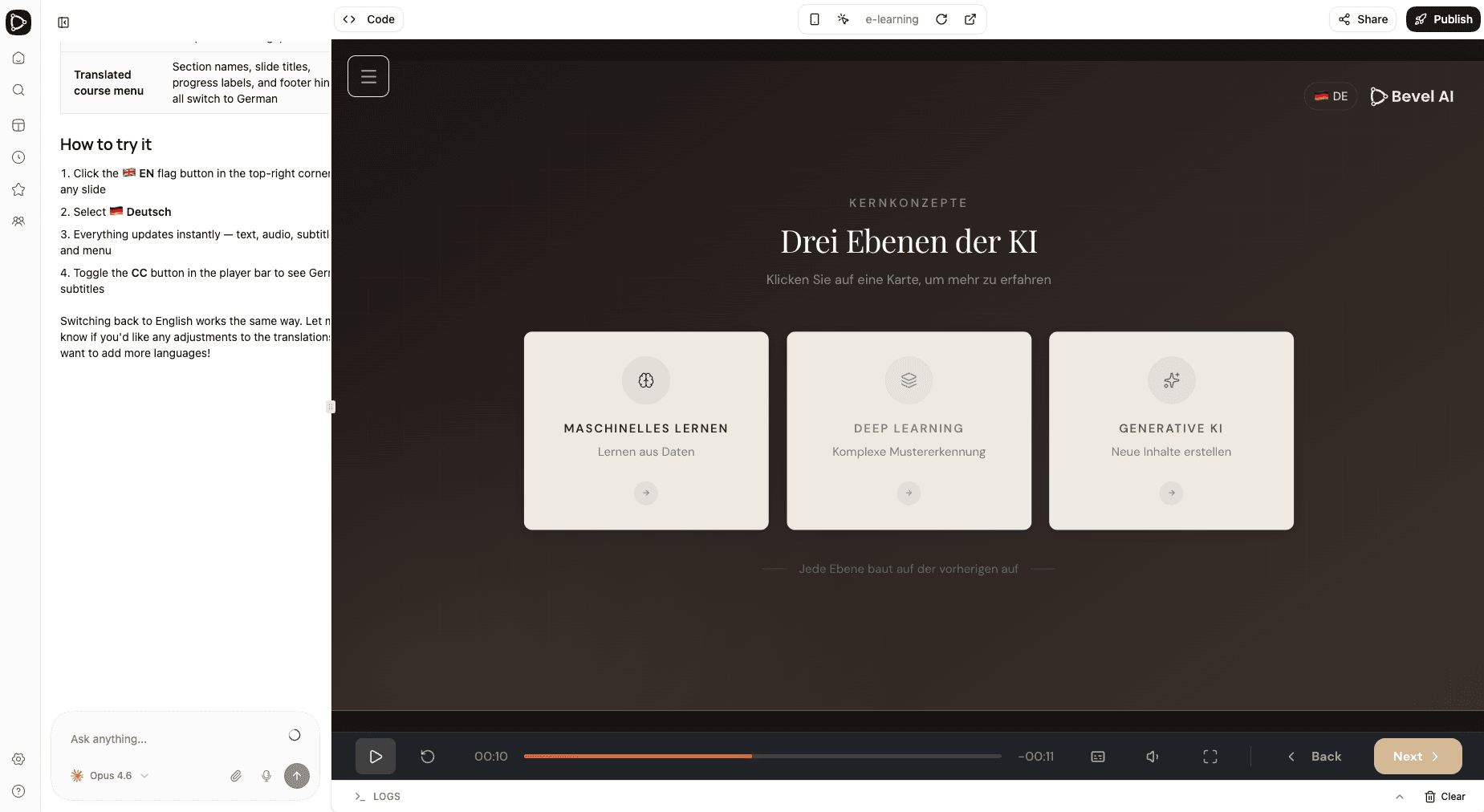Viewport: 1484px width, 812px height.
Task: Click the Code tab
Action: 368,18
